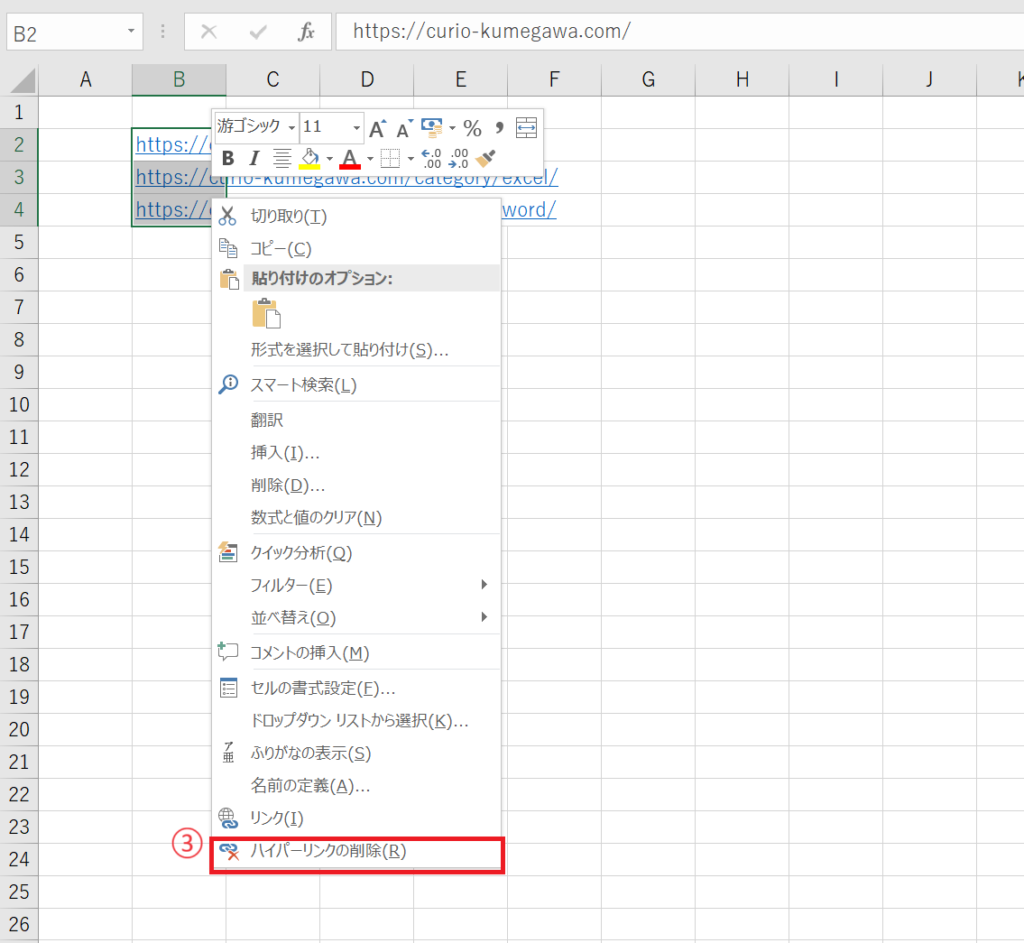Select 削除(D)... menu entry

point(357,485)
